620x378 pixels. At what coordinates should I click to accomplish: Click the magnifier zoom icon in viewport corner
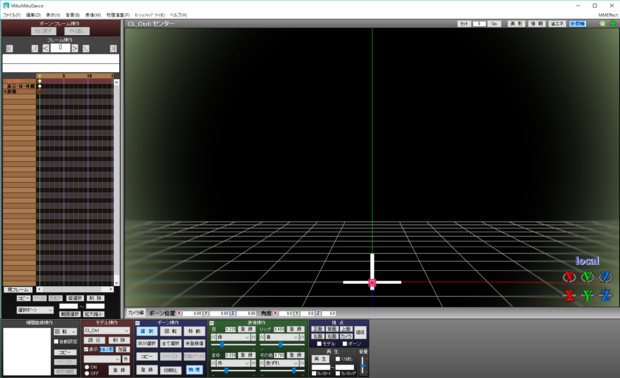(603, 24)
